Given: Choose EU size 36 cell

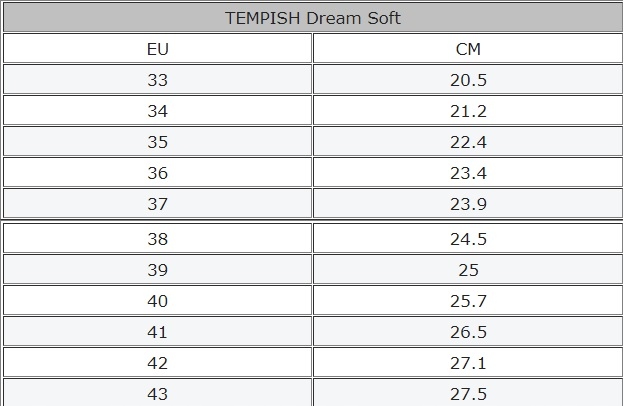Looking at the screenshot, I should (157, 173).
